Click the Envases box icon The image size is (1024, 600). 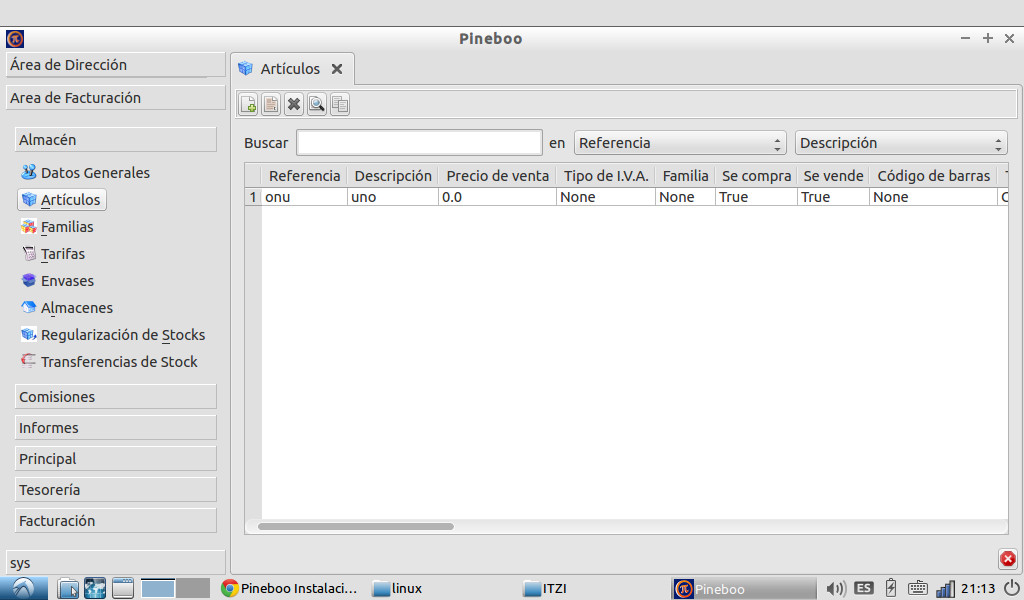click(29, 280)
